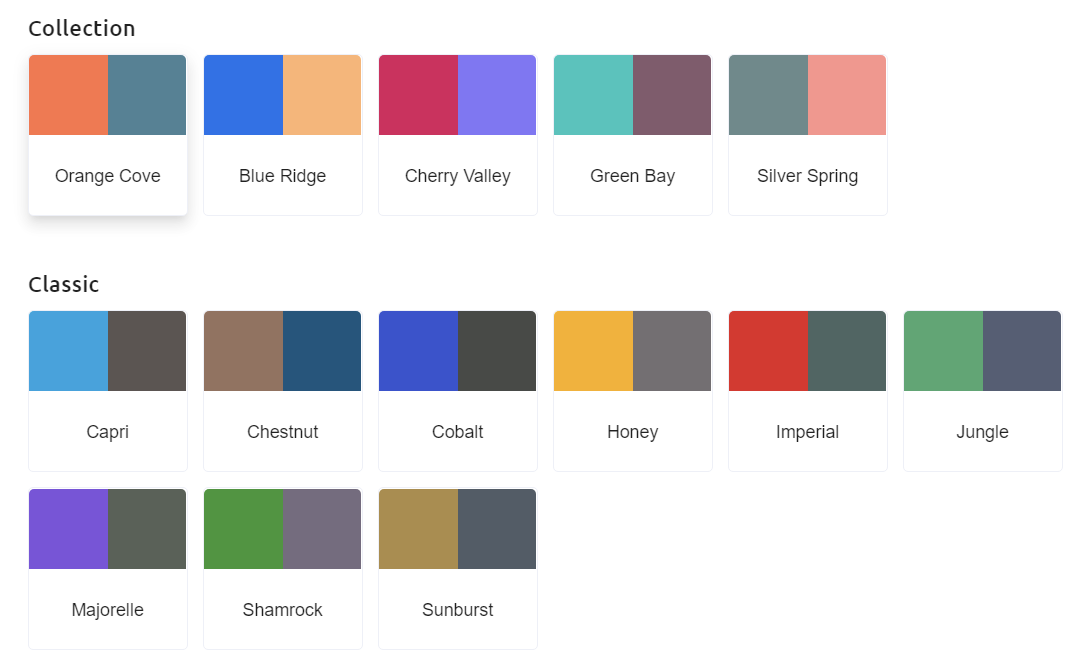Click the yellow swatch of Honey
This screenshot has height=665, width=1077.
(593, 351)
